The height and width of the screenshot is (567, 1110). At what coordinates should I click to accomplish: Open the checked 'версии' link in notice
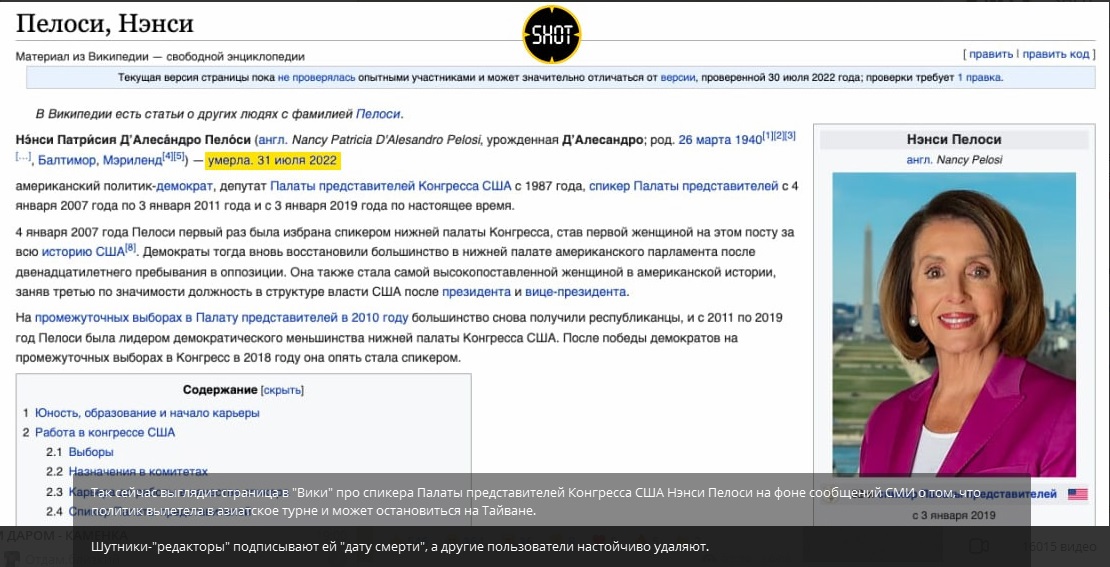677,78
